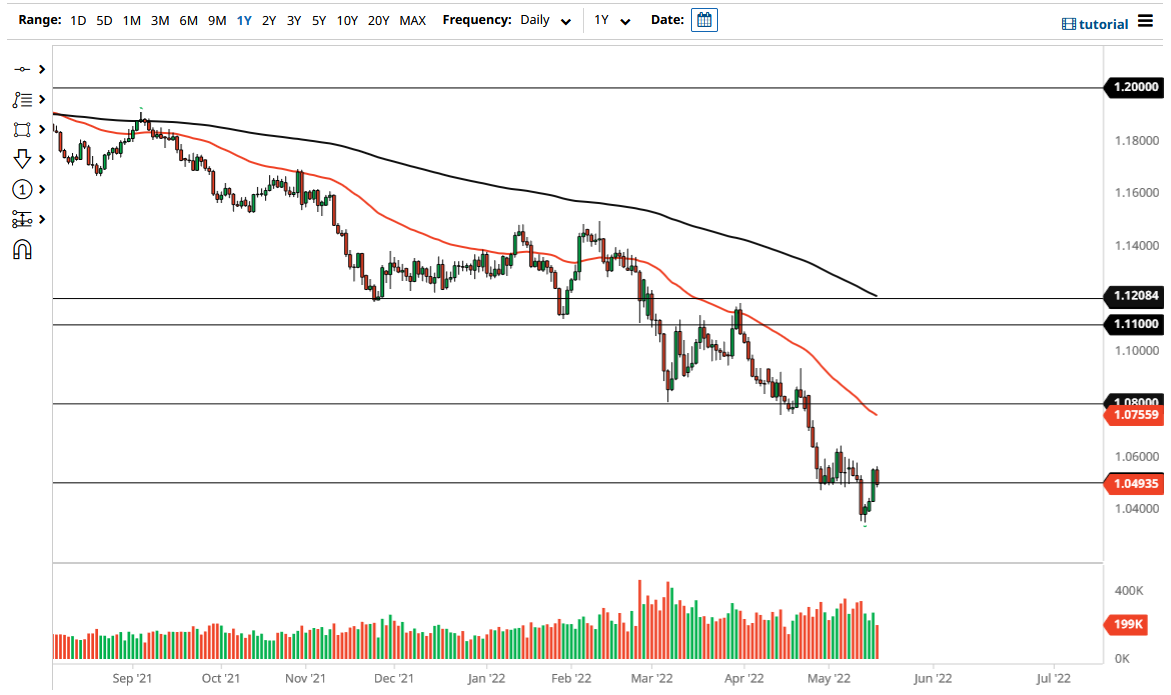The height and width of the screenshot is (695, 1171).
Task: Switch to the 6M range tab
Action: pos(188,19)
